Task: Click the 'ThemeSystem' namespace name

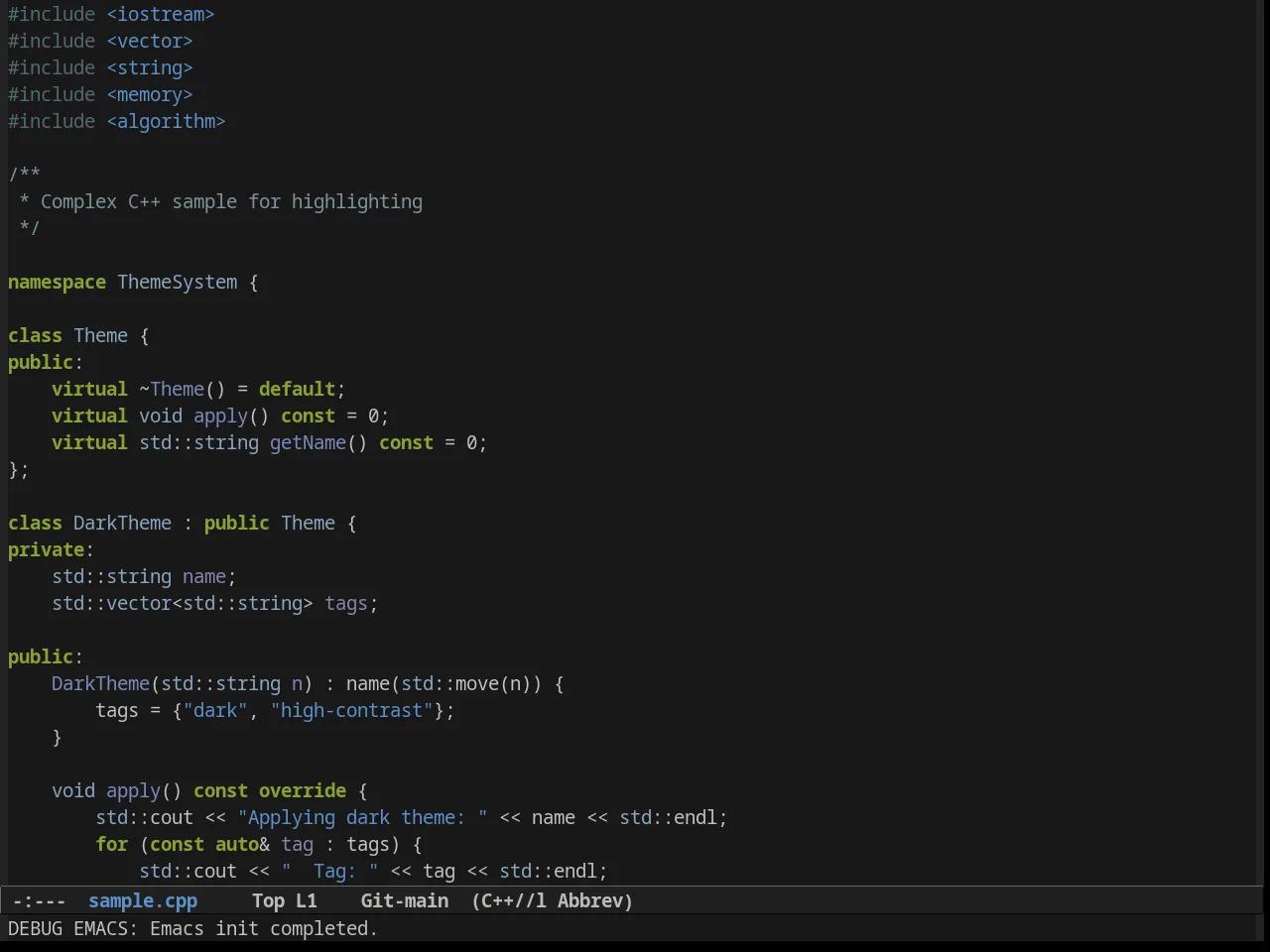Action: (x=178, y=282)
